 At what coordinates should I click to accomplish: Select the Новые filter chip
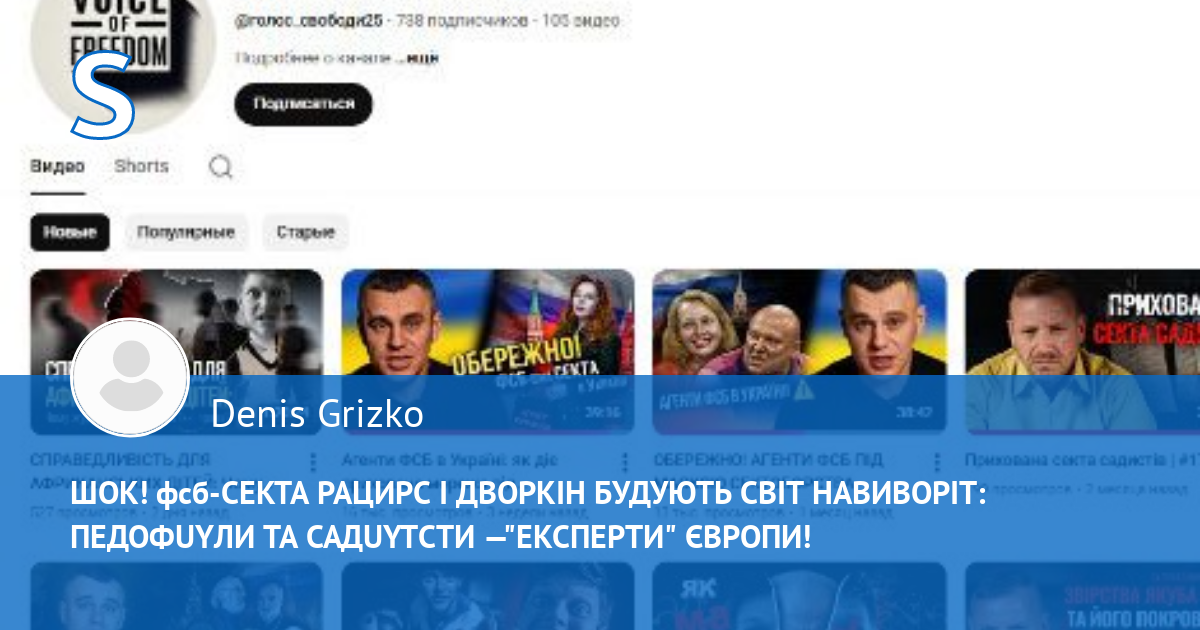[69, 232]
